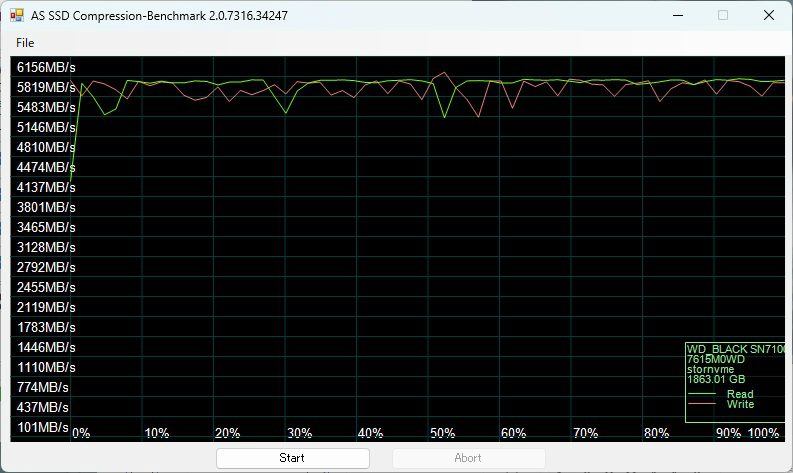Close the AS SSD Compression-Benchmark window
Image resolution: width=793 pixels, height=473 pixels.
tap(768, 15)
